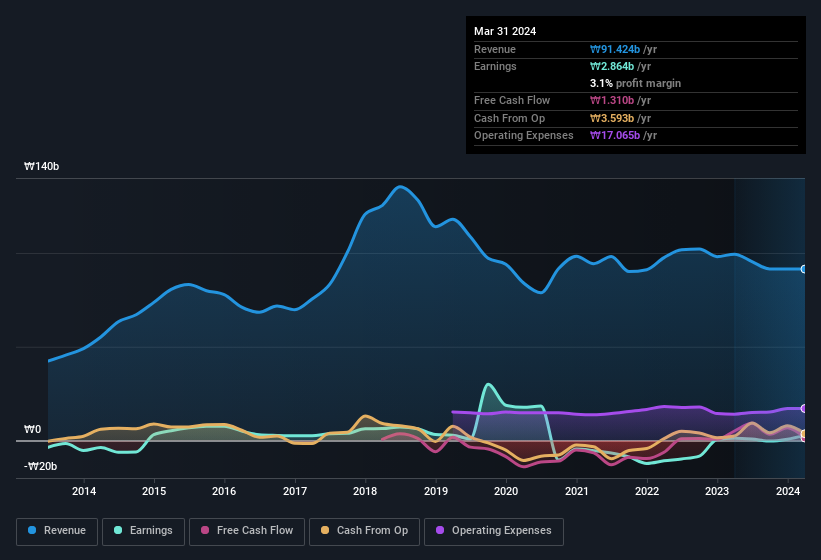The image size is (821, 560).
Task: Toggle the Earnings legend button
Action: click(143, 531)
